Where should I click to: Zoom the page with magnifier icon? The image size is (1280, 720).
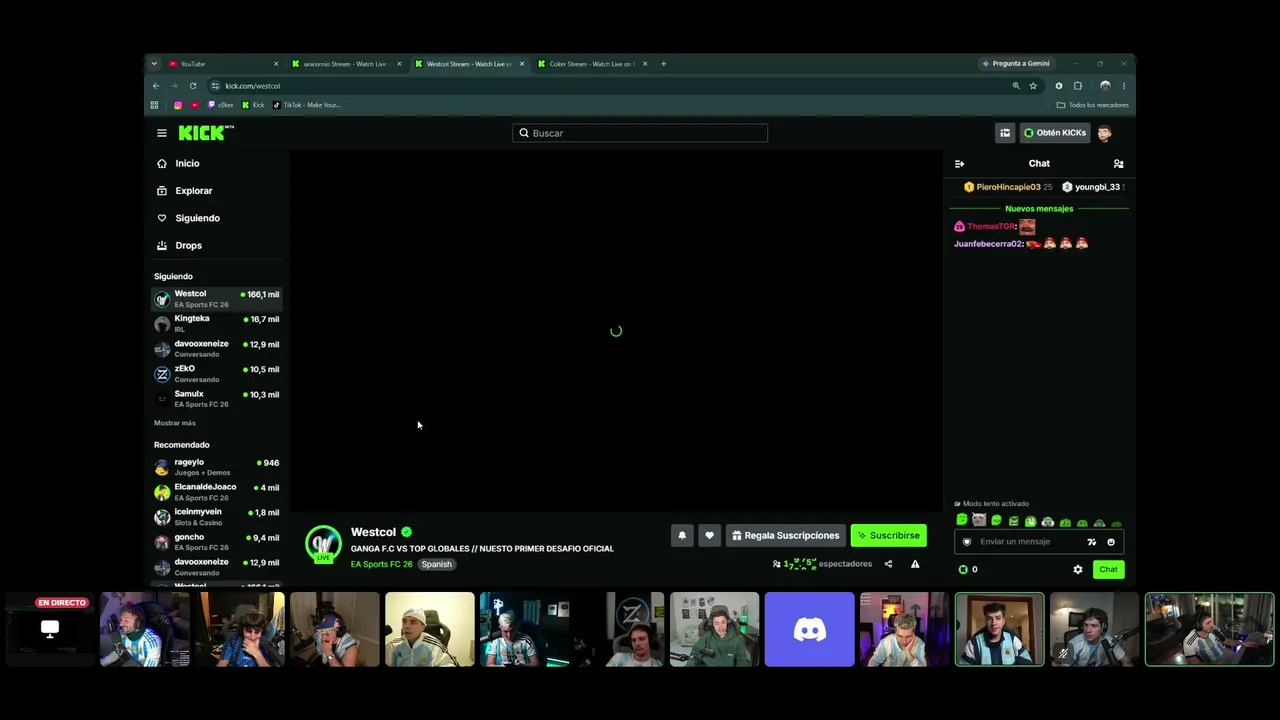[1016, 86]
